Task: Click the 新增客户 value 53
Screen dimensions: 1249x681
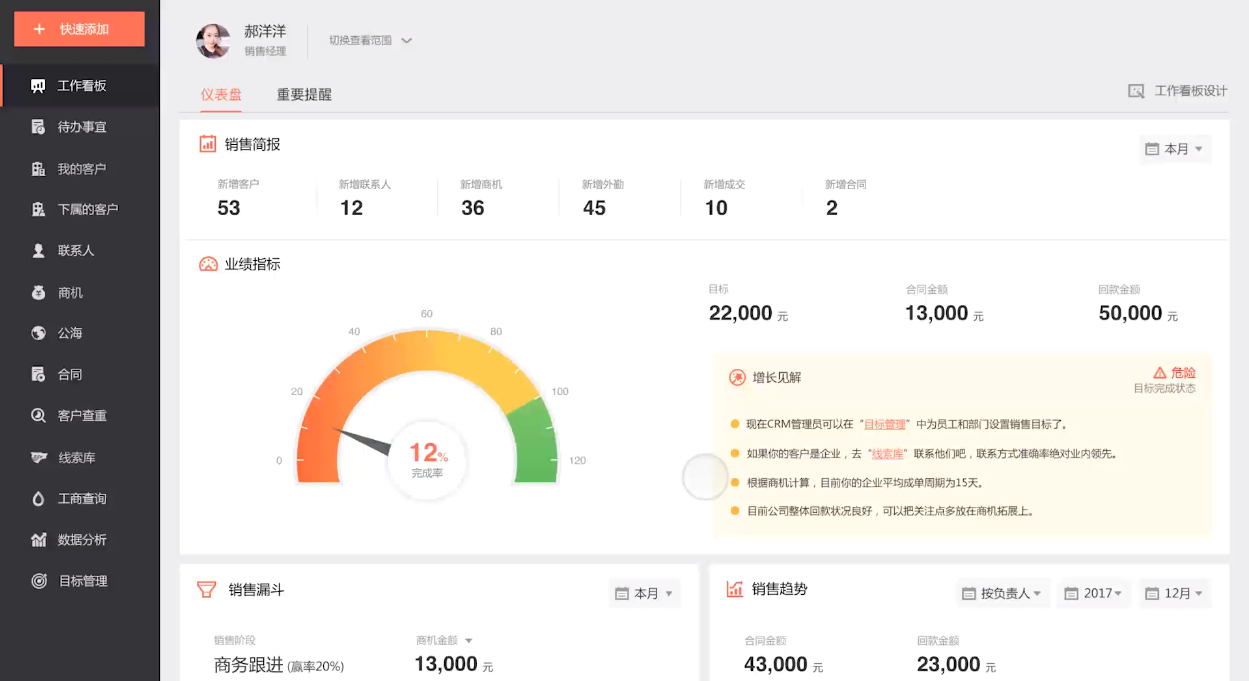Action: (229, 208)
